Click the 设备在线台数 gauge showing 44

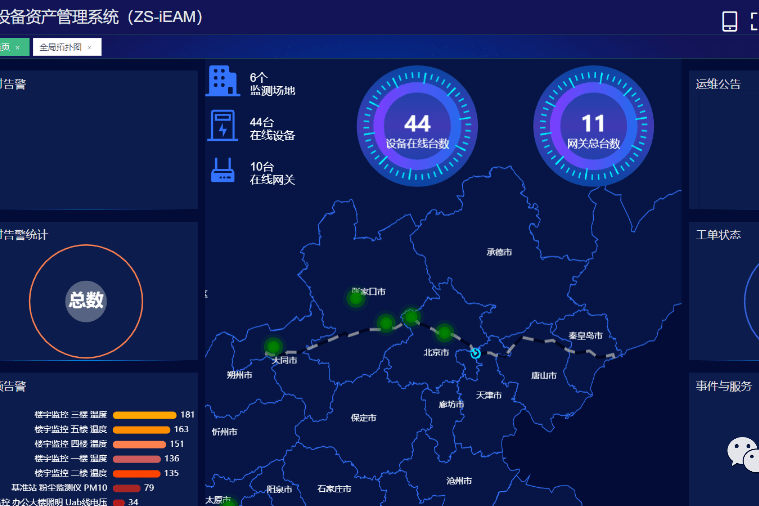point(417,126)
